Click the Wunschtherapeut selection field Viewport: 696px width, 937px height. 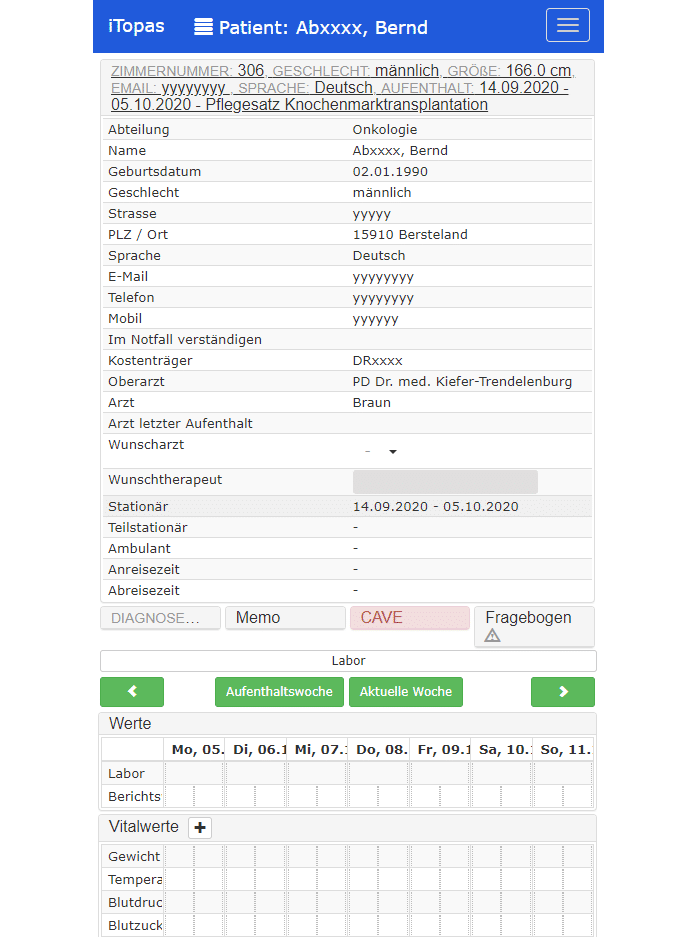click(445, 482)
